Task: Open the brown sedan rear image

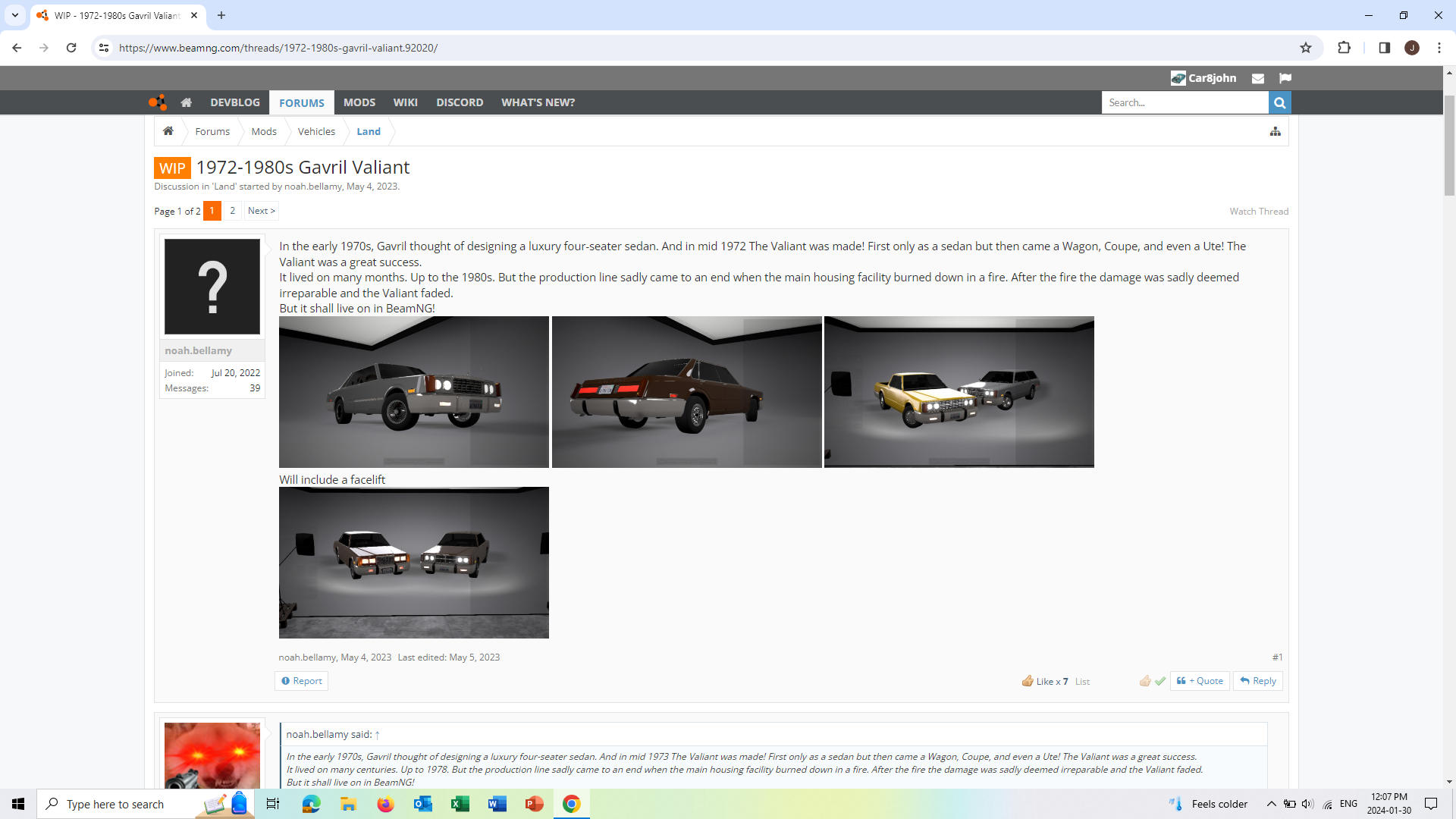Action: (x=686, y=392)
